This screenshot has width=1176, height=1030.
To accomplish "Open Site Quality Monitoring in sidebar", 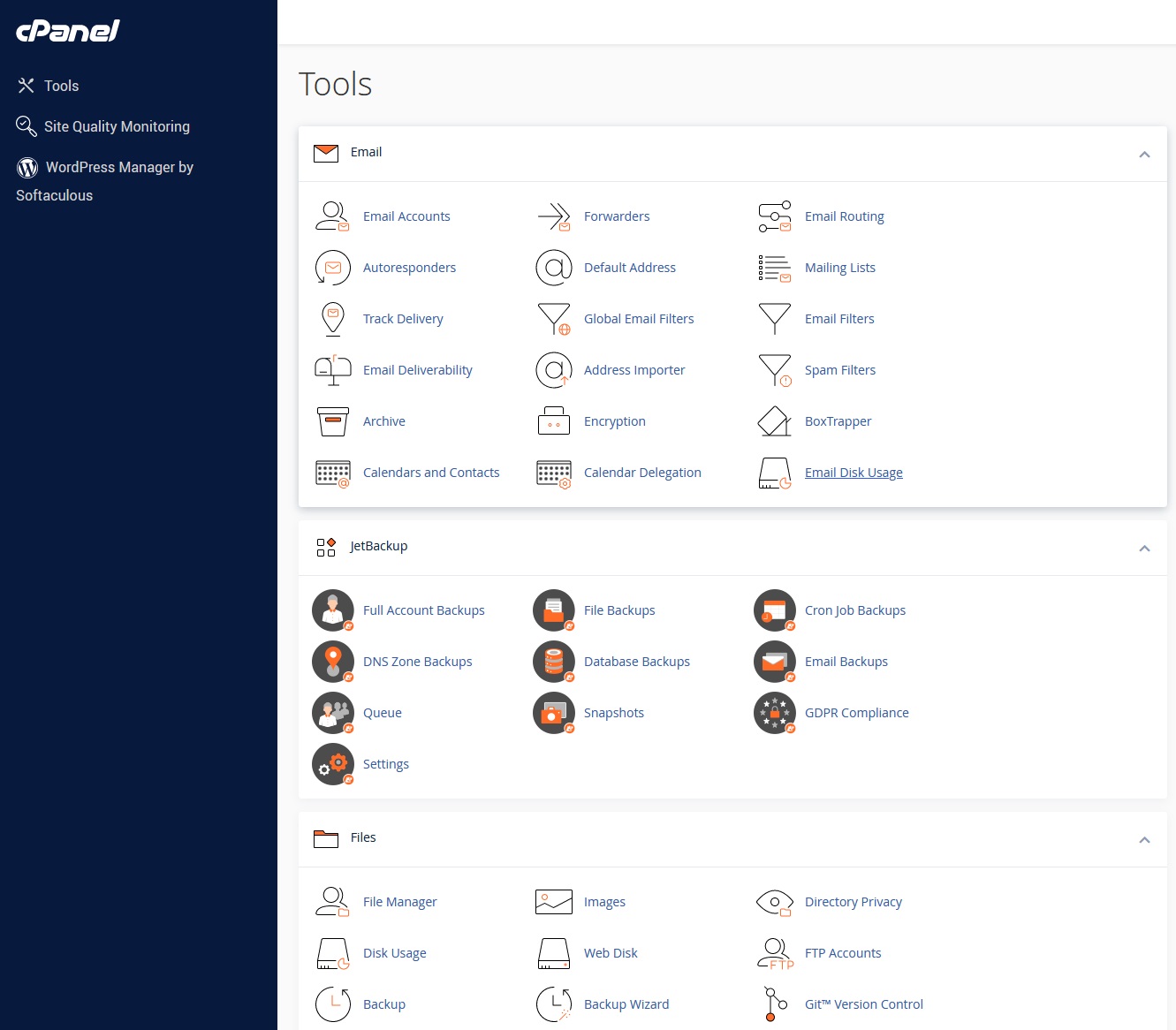I will tap(116, 126).
